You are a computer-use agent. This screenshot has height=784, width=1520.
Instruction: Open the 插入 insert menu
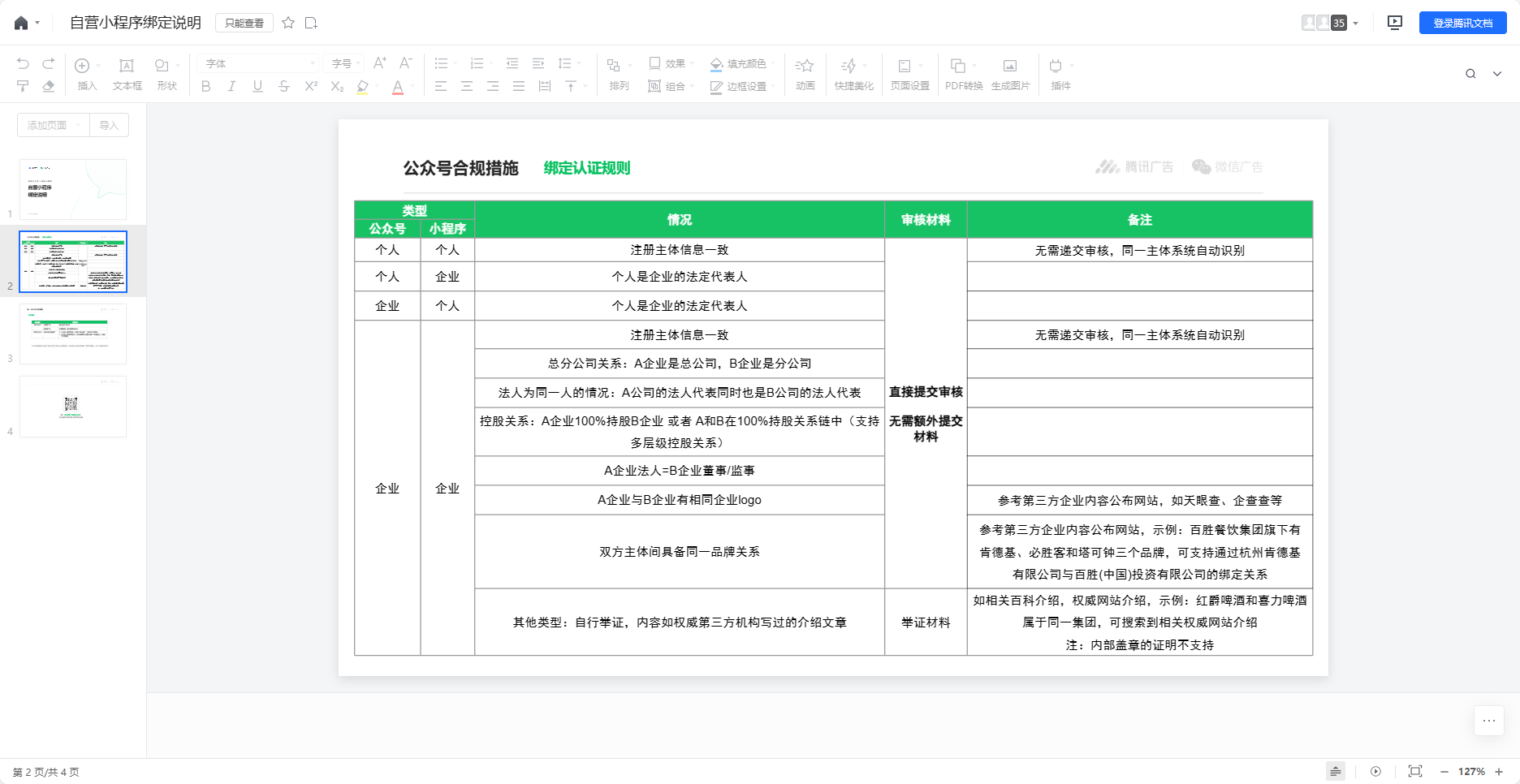coord(87,74)
